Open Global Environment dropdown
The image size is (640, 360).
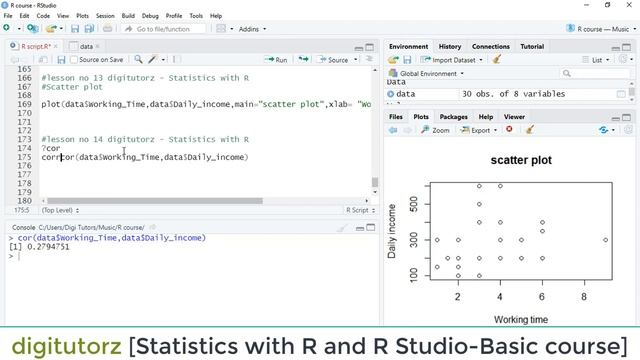426,73
